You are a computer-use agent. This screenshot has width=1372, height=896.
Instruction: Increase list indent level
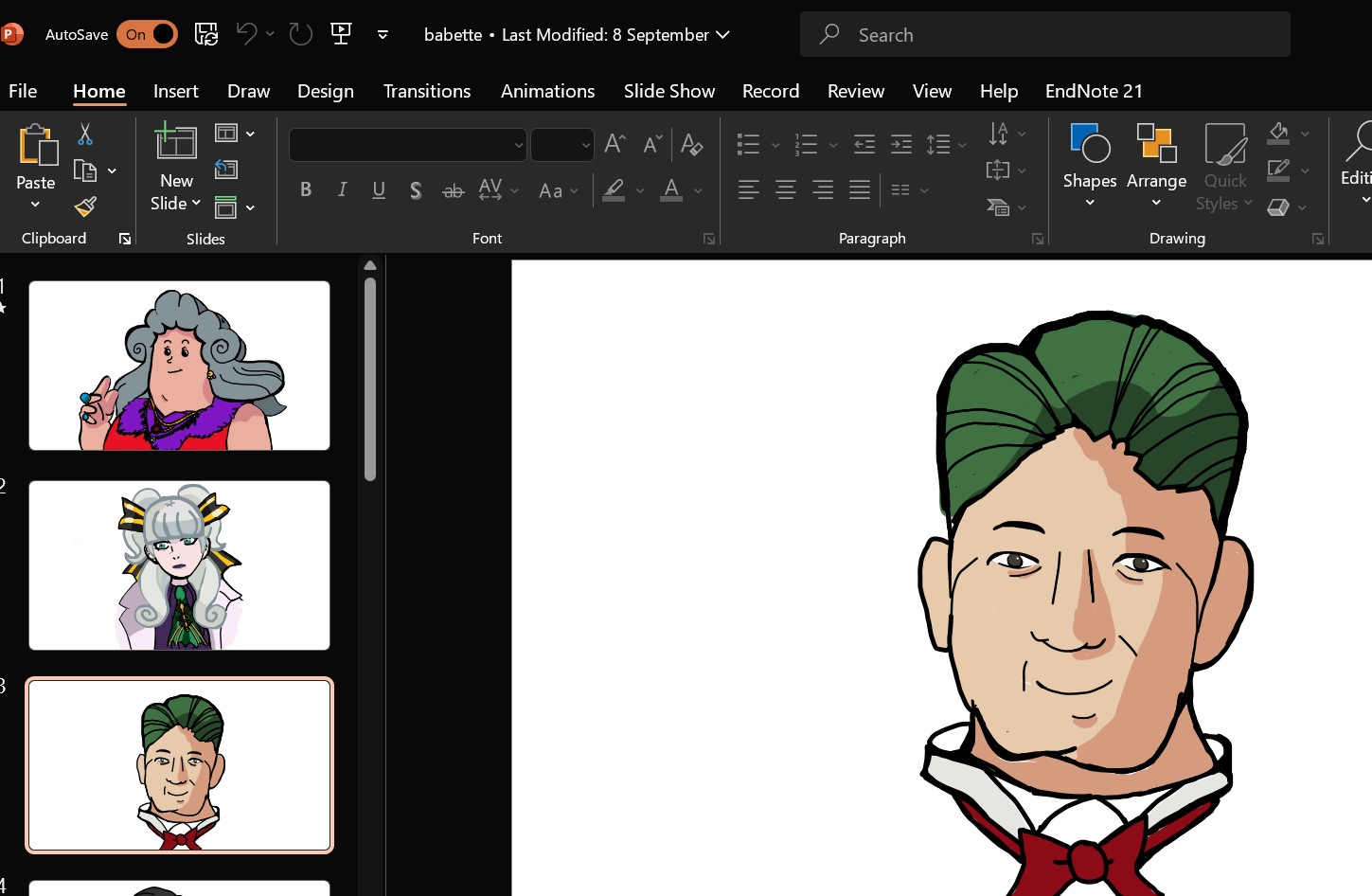click(x=901, y=144)
